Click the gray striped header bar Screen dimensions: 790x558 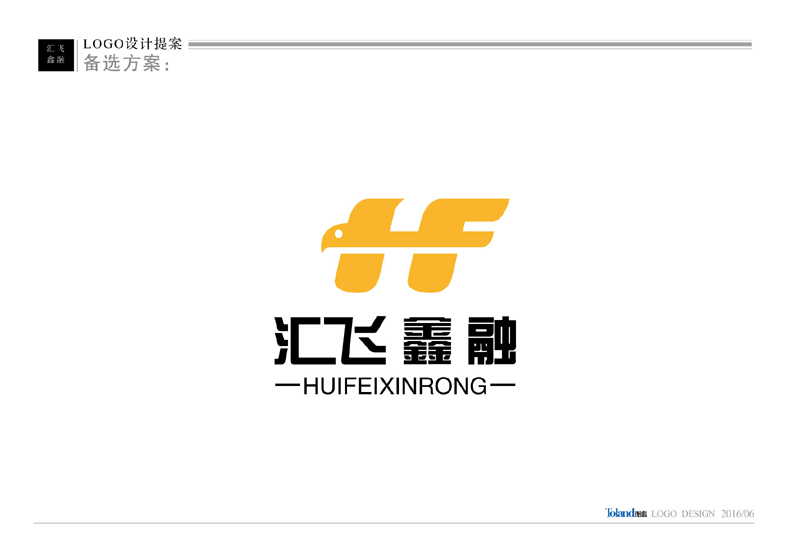point(469,45)
